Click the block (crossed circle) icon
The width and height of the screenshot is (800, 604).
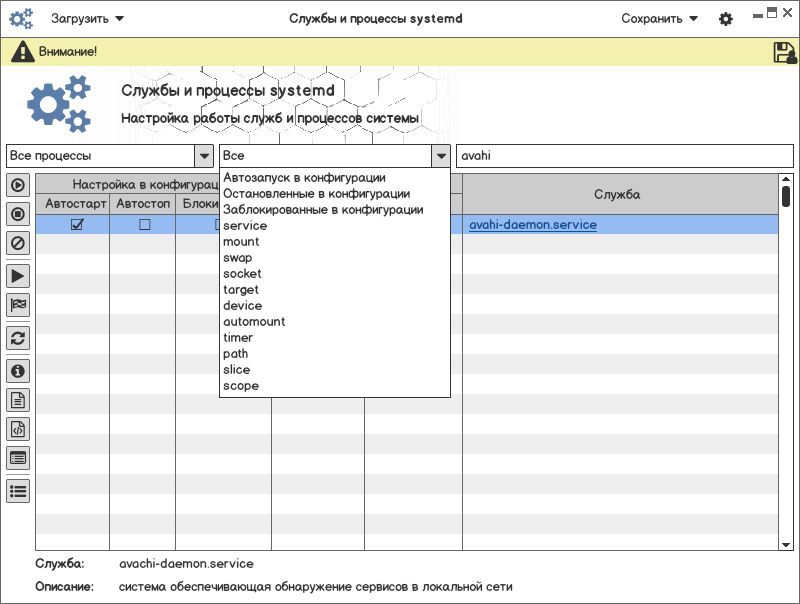point(18,242)
